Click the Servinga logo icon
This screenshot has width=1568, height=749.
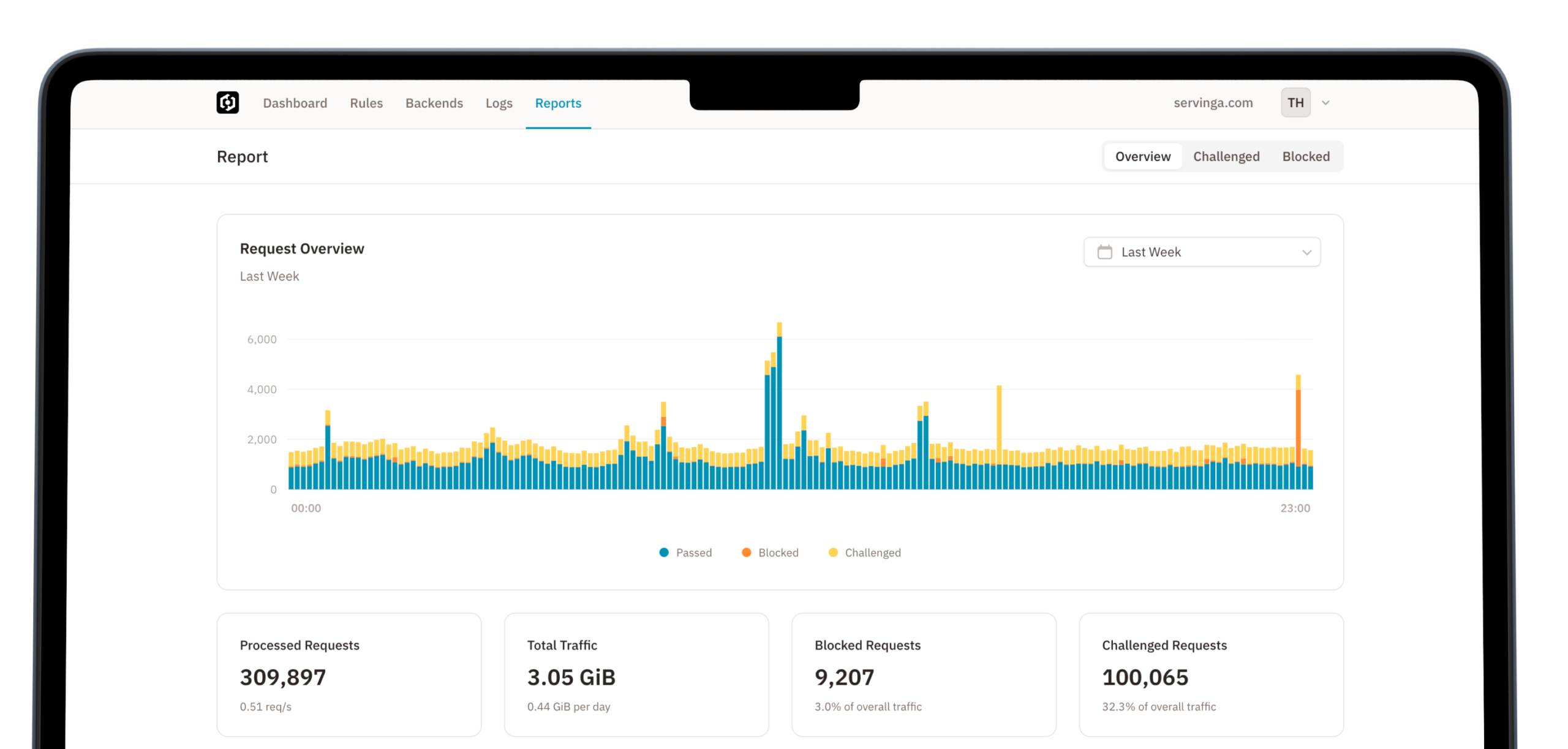[x=227, y=103]
